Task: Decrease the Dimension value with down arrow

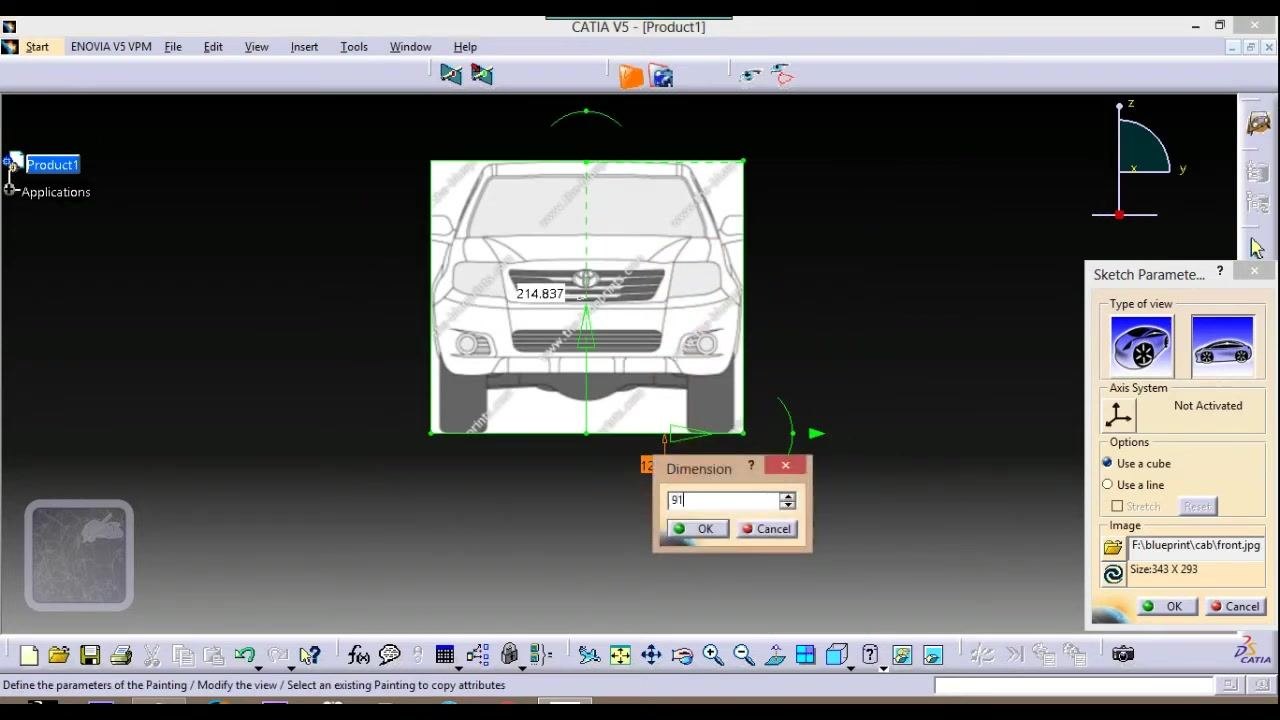Action: tap(788, 505)
